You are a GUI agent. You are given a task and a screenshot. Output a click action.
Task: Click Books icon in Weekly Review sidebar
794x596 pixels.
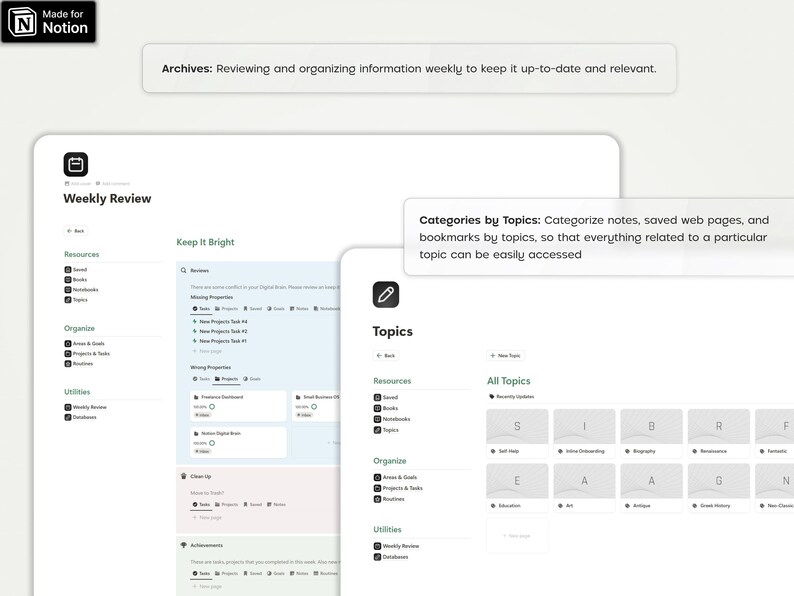68,280
